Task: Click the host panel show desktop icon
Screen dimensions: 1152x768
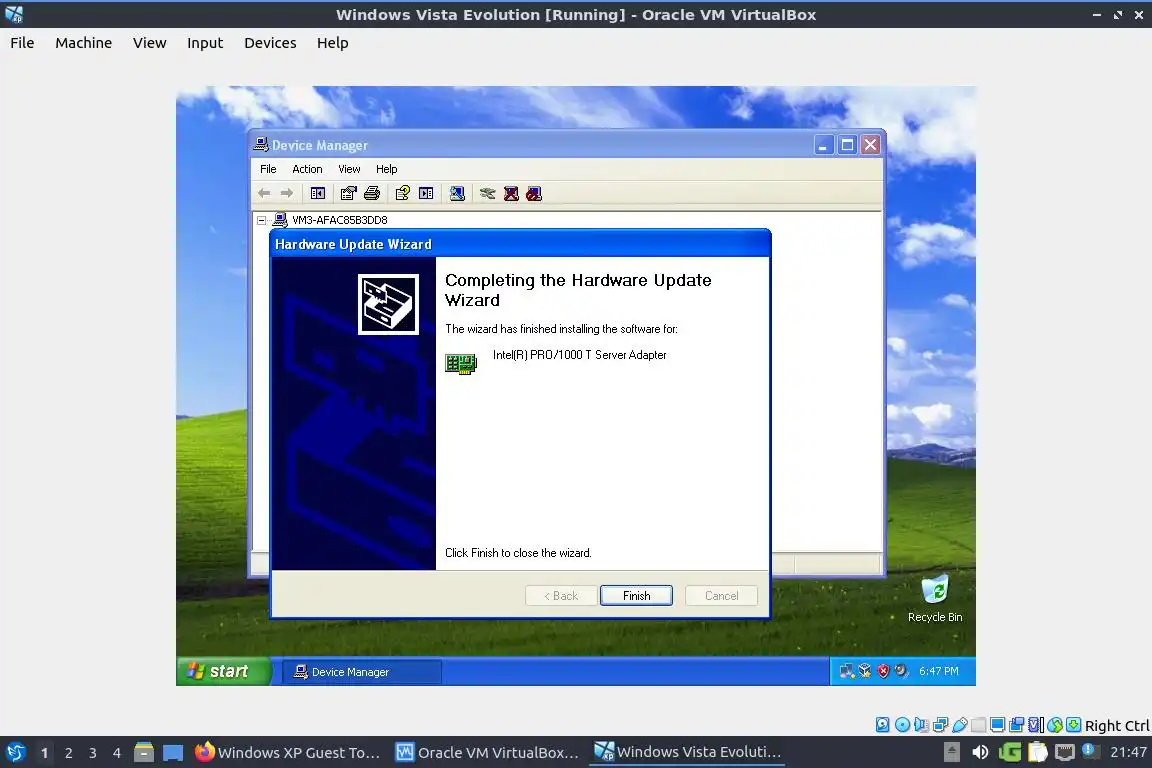Action: coord(173,753)
